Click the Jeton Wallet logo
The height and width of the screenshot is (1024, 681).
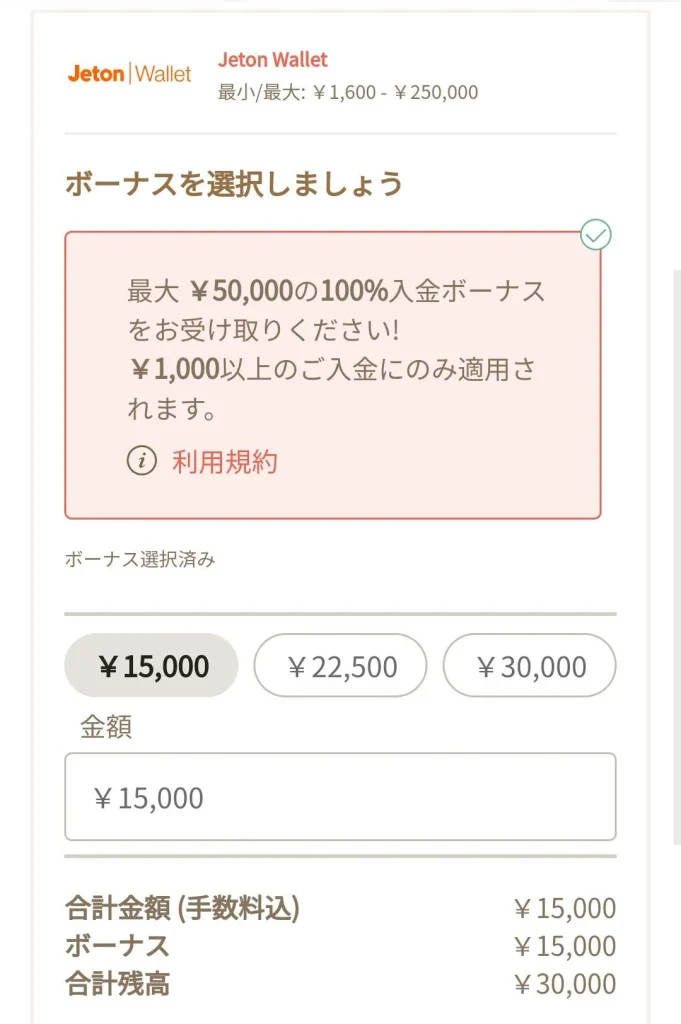130,74
